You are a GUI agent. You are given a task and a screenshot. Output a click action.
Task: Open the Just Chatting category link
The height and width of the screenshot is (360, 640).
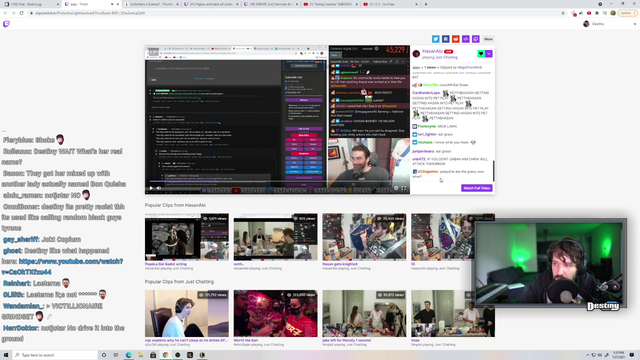click(x=446, y=58)
